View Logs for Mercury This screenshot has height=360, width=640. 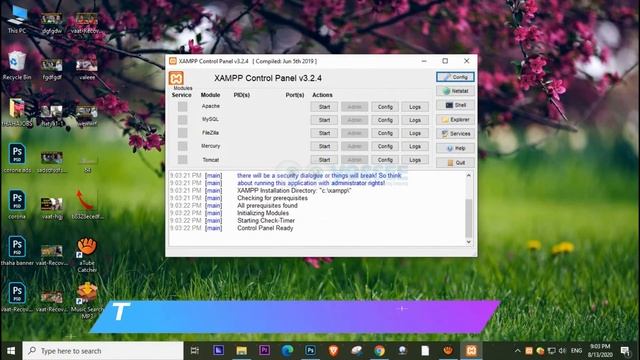pyautogui.click(x=415, y=146)
